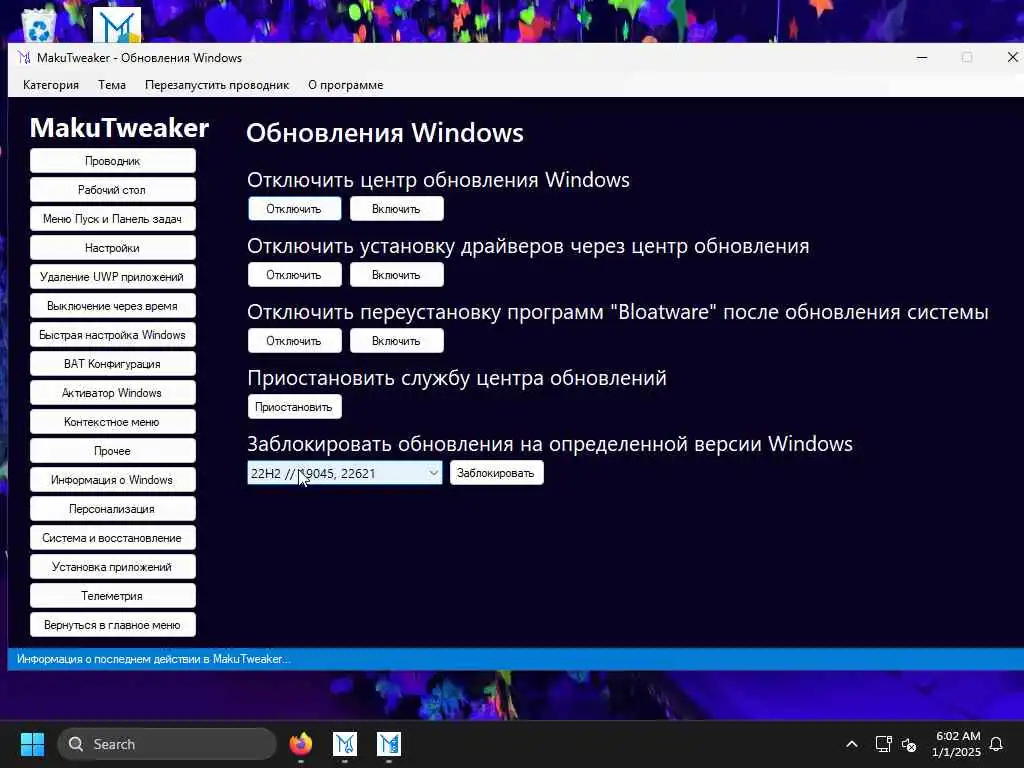The width and height of the screenshot is (1024, 768).
Task: Open the Настройки category
Action: pos(112,248)
